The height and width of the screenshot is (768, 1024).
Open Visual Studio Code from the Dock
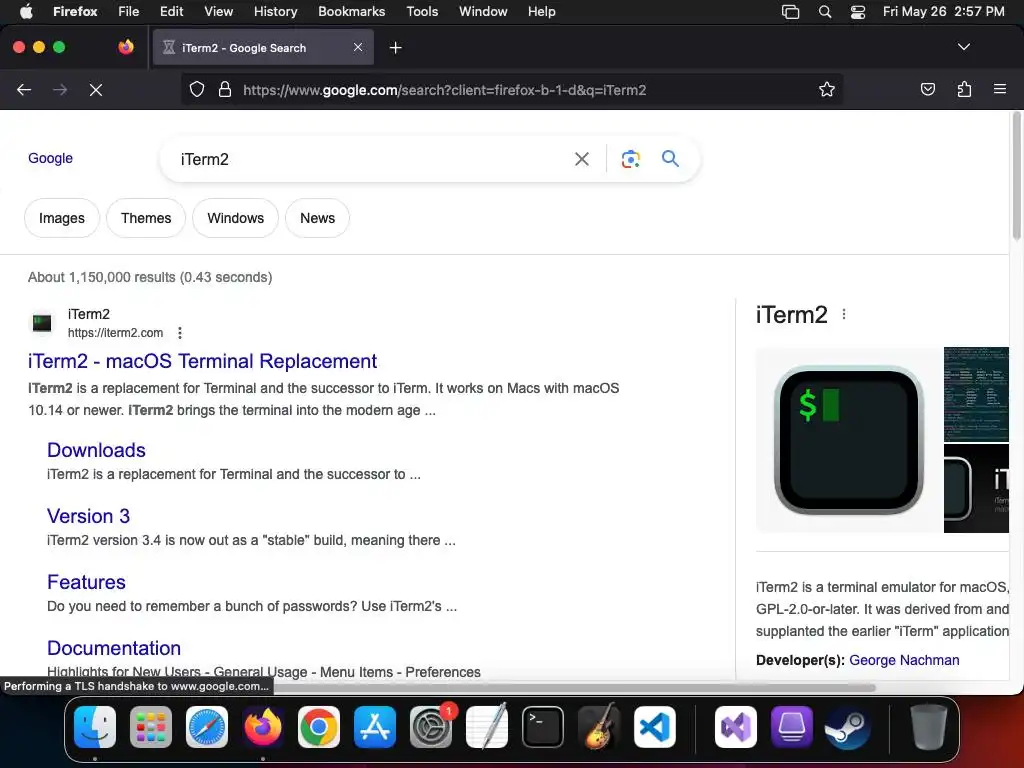point(655,727)
